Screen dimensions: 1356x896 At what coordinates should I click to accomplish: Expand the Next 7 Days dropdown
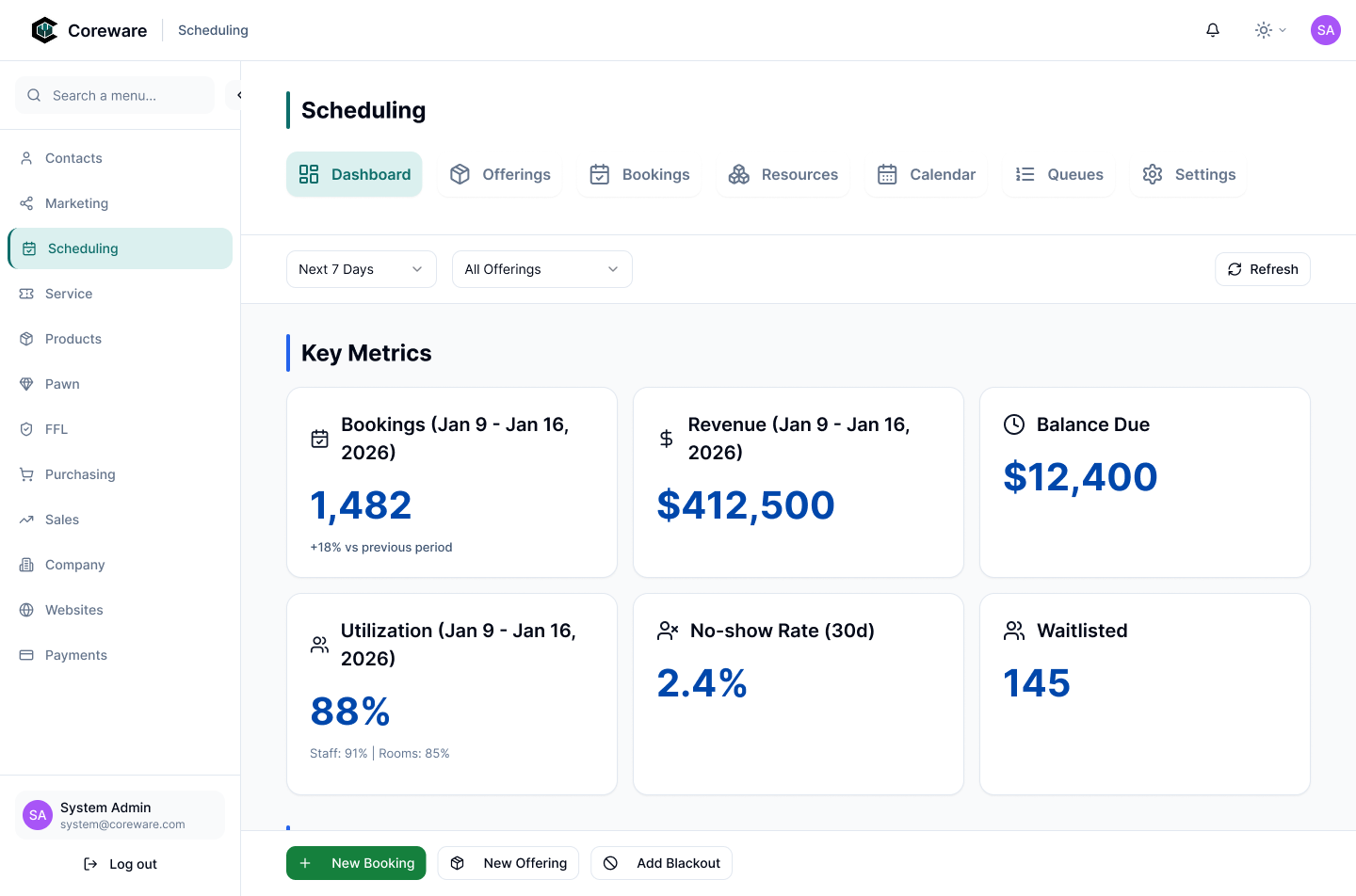click(x=361, y=269)
